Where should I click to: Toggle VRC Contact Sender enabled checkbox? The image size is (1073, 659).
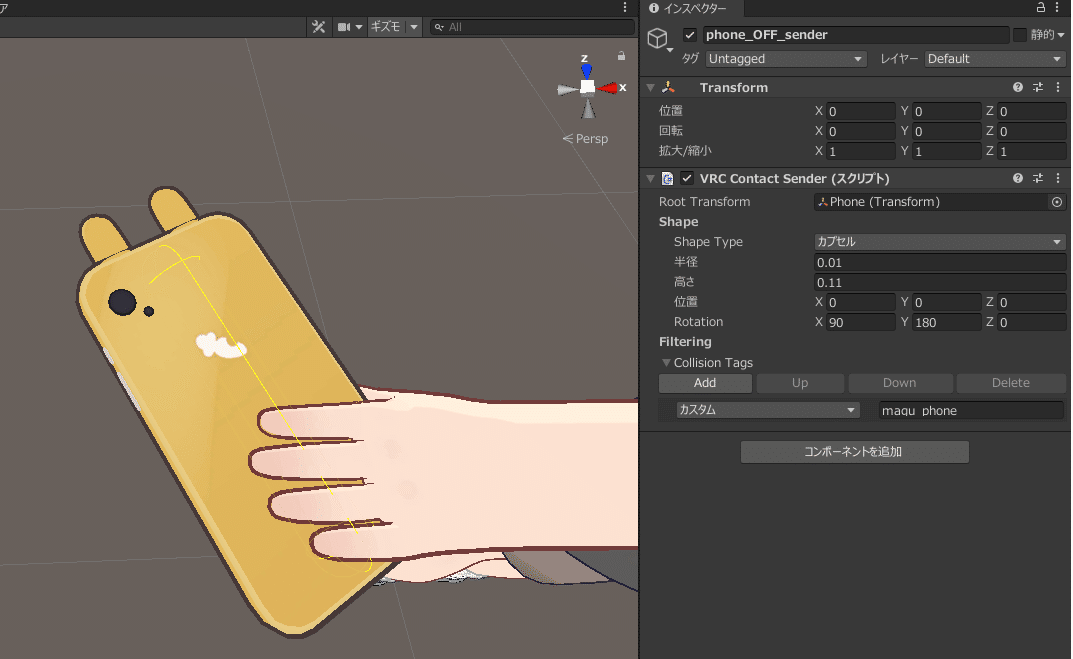pos(687,178)
